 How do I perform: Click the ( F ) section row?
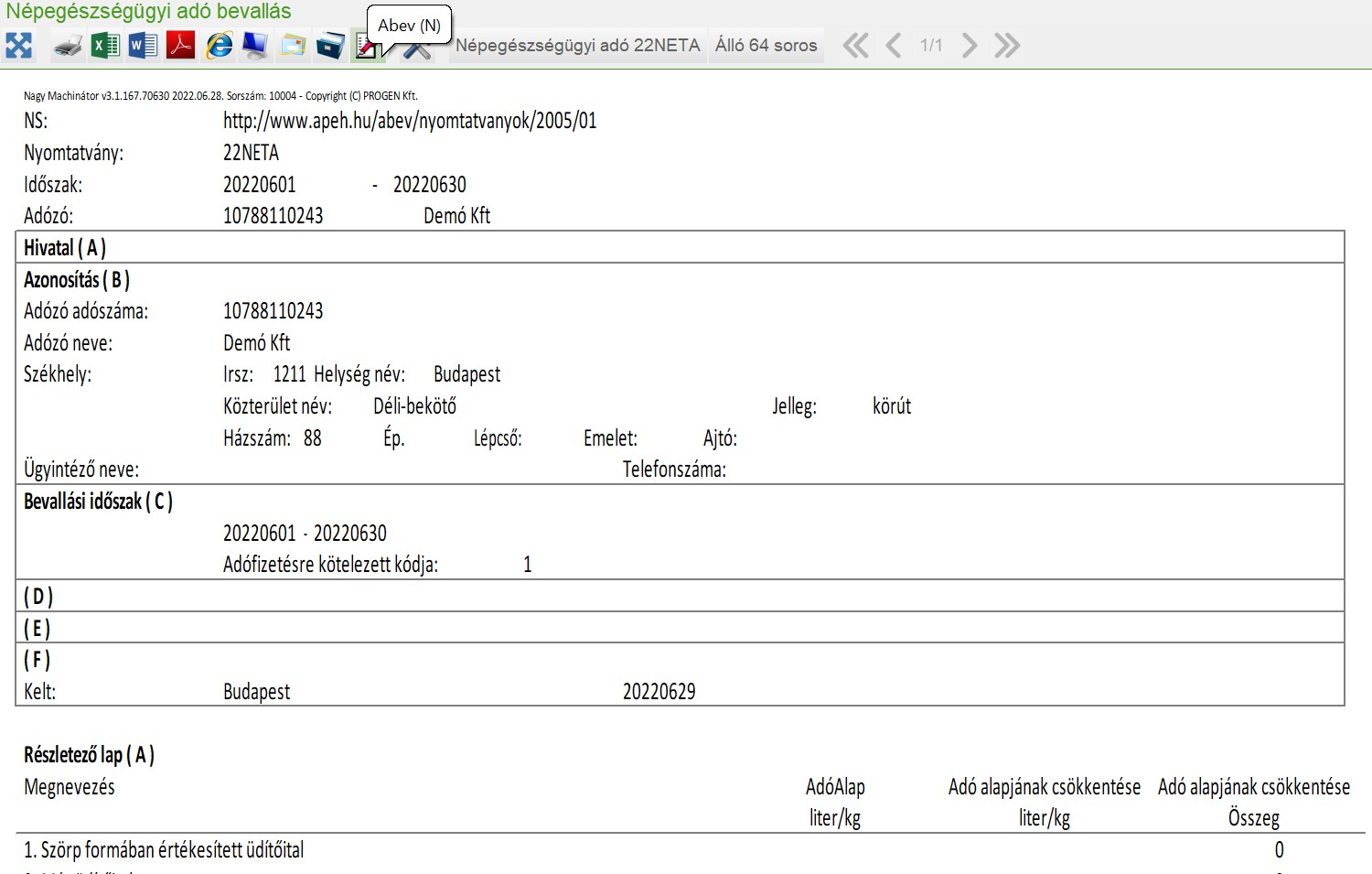[x=680, y=660]
